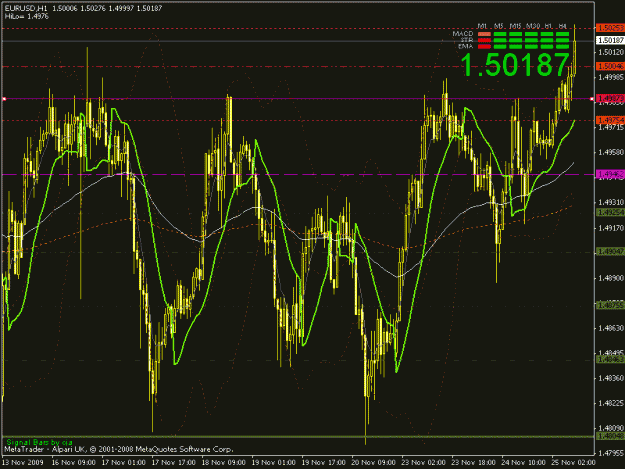Click the green 1.48755 price label

tap(610, 305)
